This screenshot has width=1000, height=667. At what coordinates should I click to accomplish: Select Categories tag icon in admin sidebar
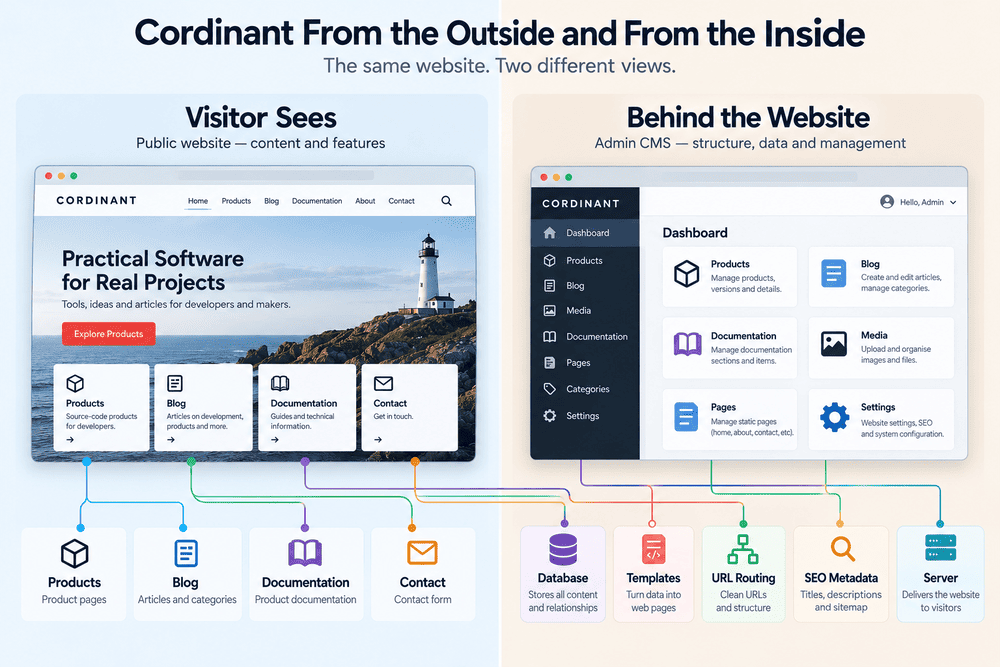click(x=550, y=389)
